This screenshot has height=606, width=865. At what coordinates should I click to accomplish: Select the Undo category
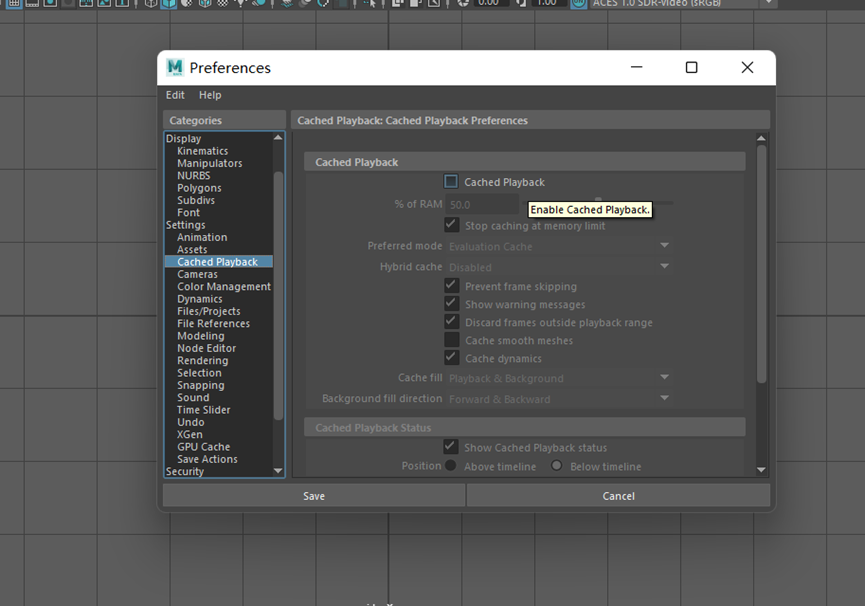[x=191, y=422]
